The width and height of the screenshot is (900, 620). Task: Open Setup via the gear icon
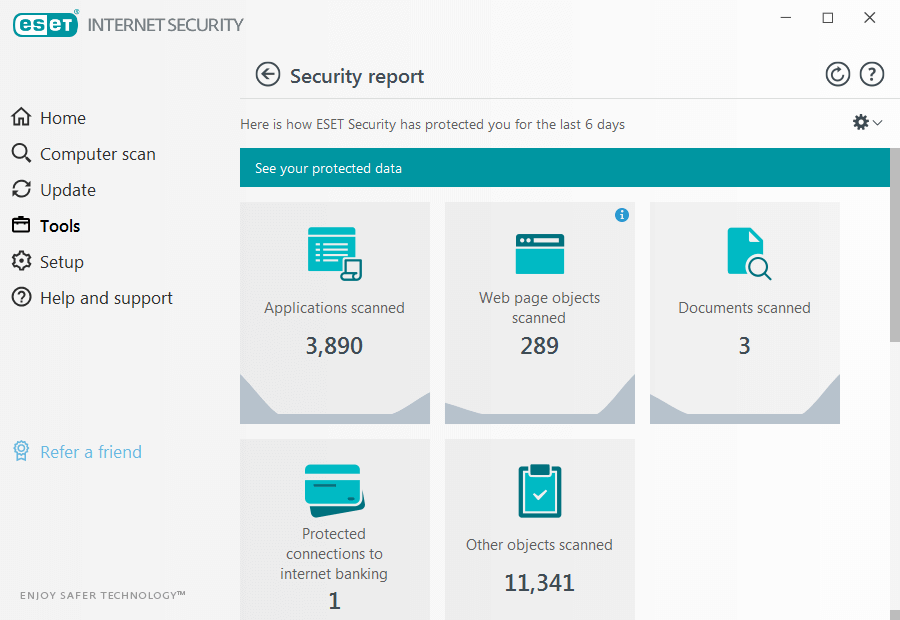[20, 261]
